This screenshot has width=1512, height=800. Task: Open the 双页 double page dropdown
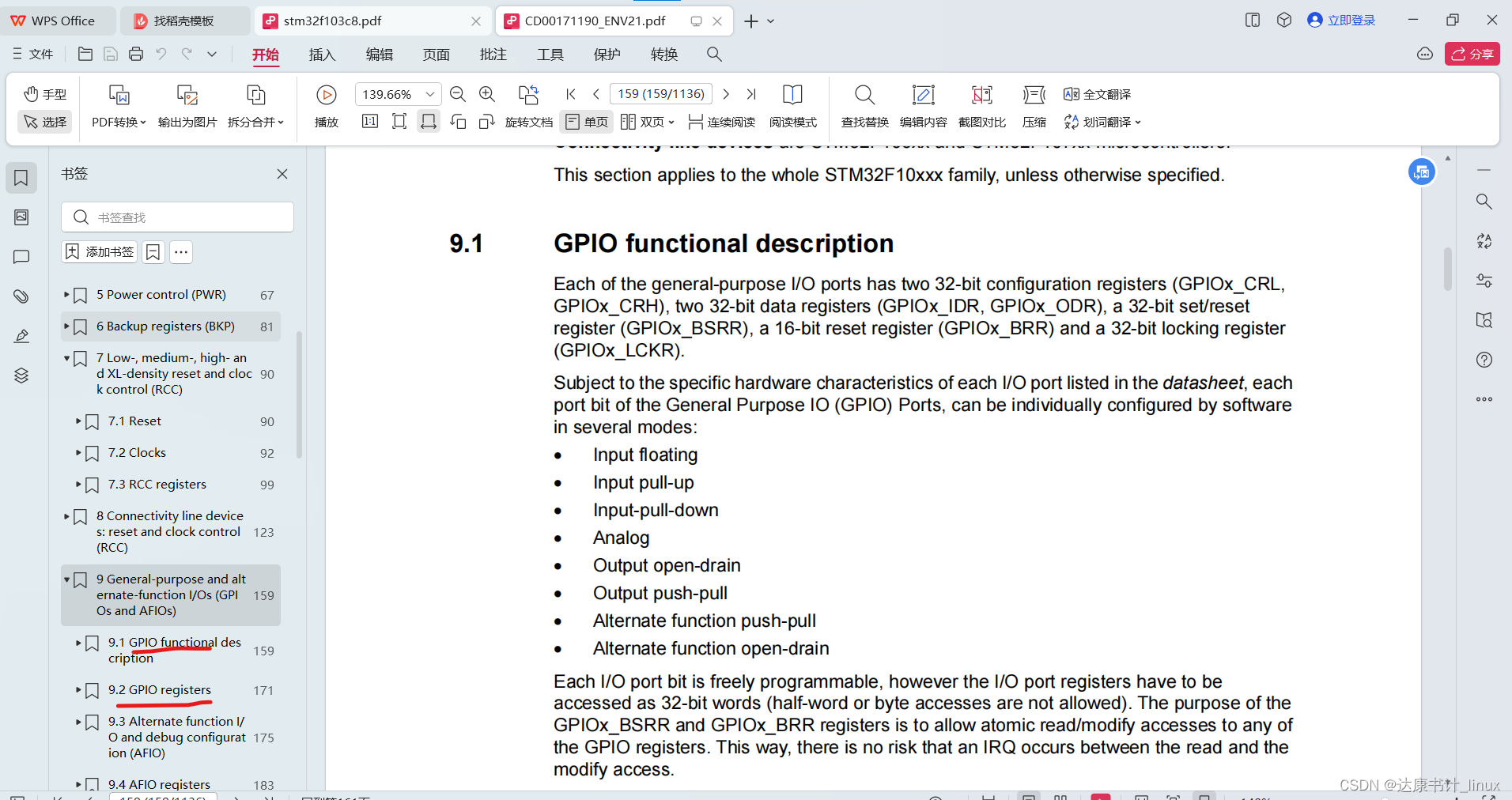pos(648,122)
